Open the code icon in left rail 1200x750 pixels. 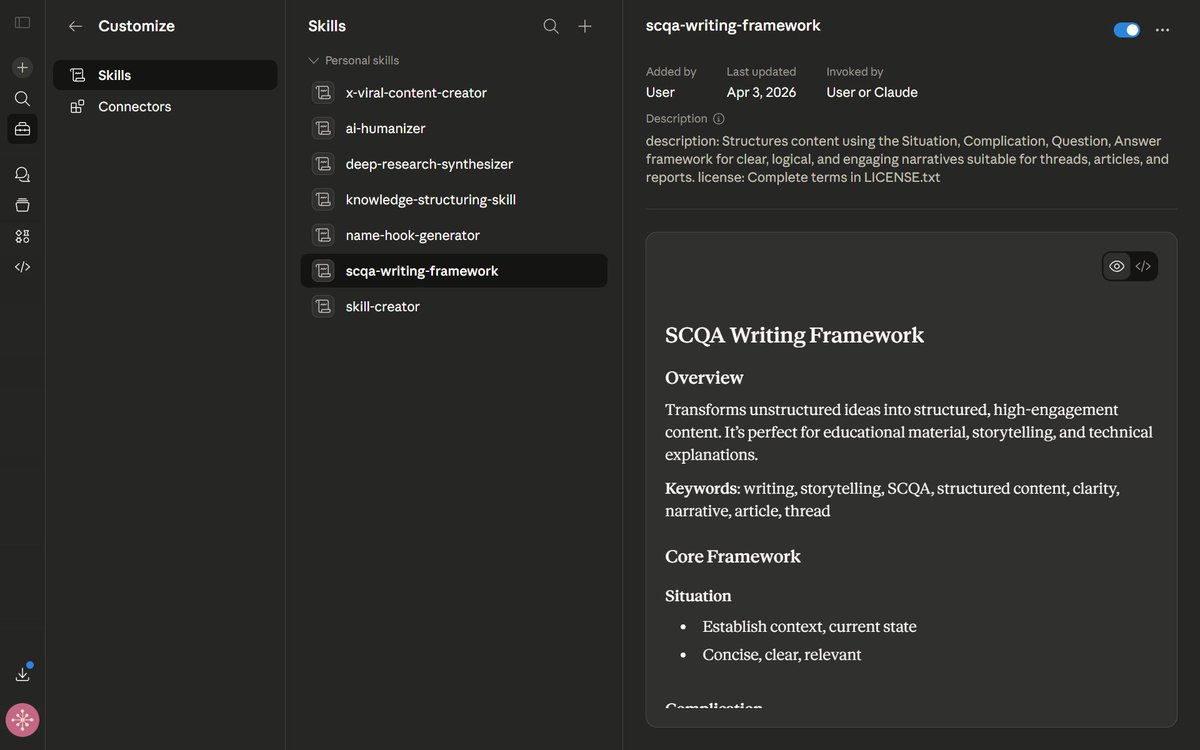pyautogui.click(x=22, y=267)
